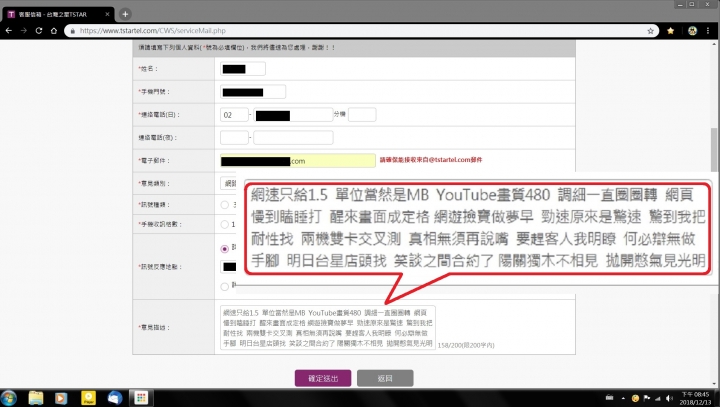Click the opinion description text area
720x407 pixels.
click(x=327, y=328)
